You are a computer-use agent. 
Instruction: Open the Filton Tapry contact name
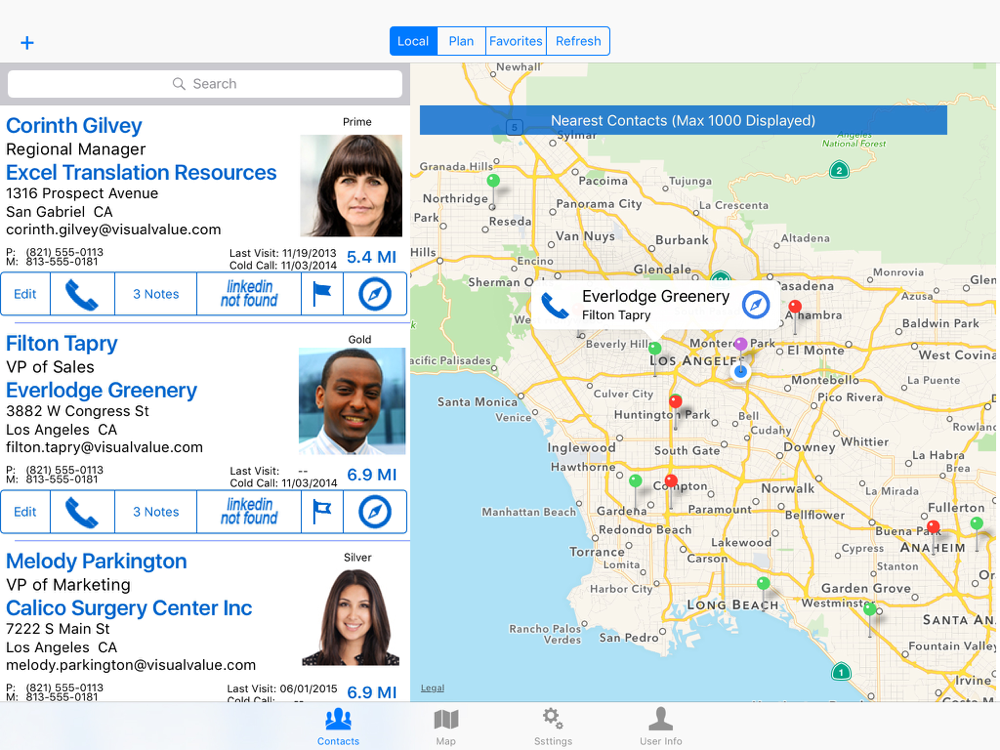tap(62, 344)
